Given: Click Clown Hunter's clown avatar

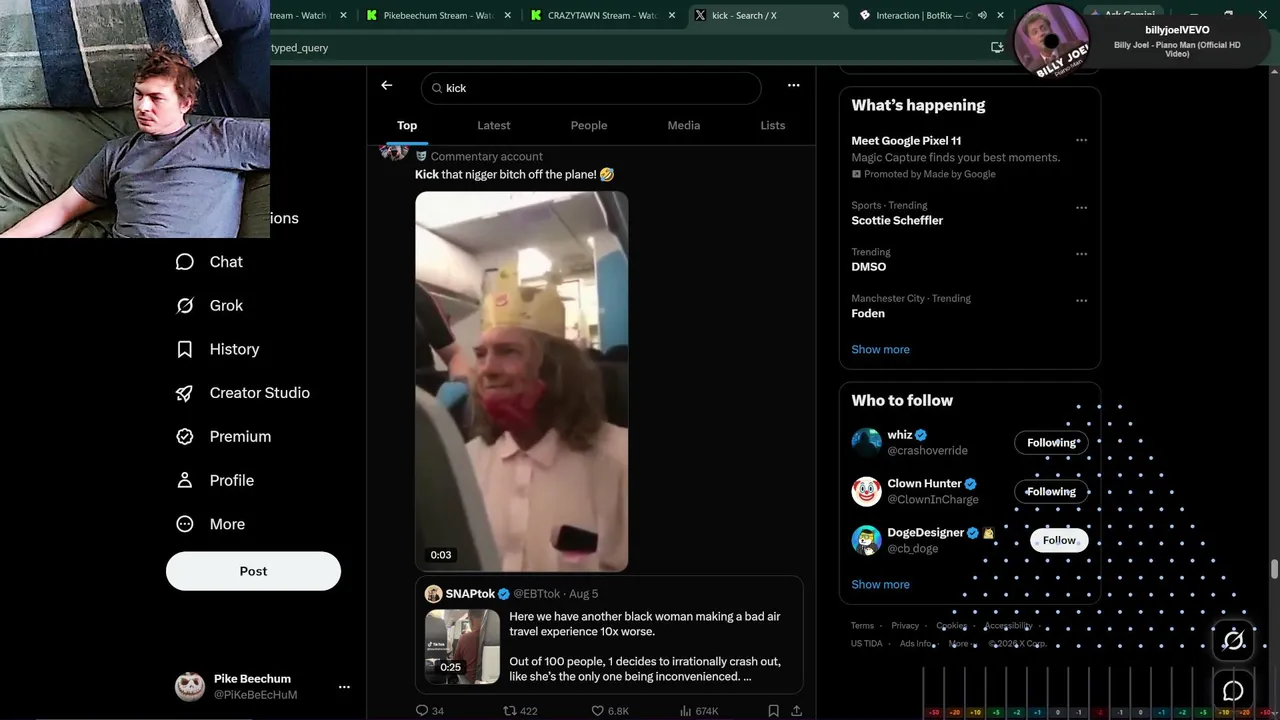Looking at the screenshot, I should click(866, 491).
